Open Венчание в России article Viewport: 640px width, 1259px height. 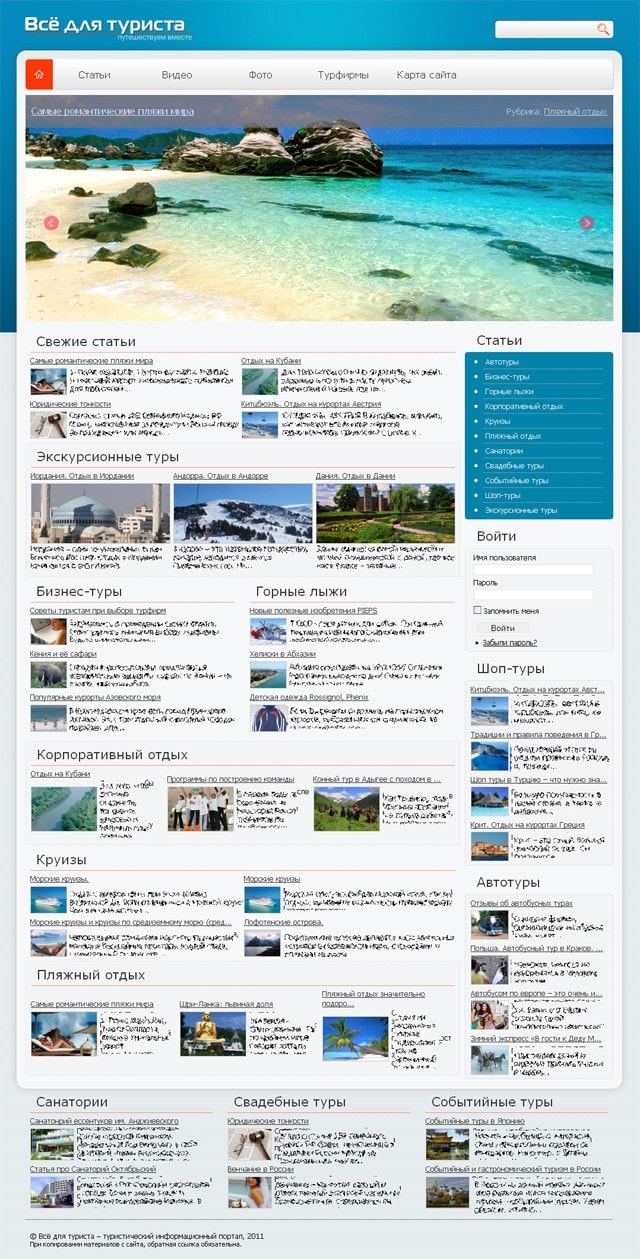(x=260, y=1168)
